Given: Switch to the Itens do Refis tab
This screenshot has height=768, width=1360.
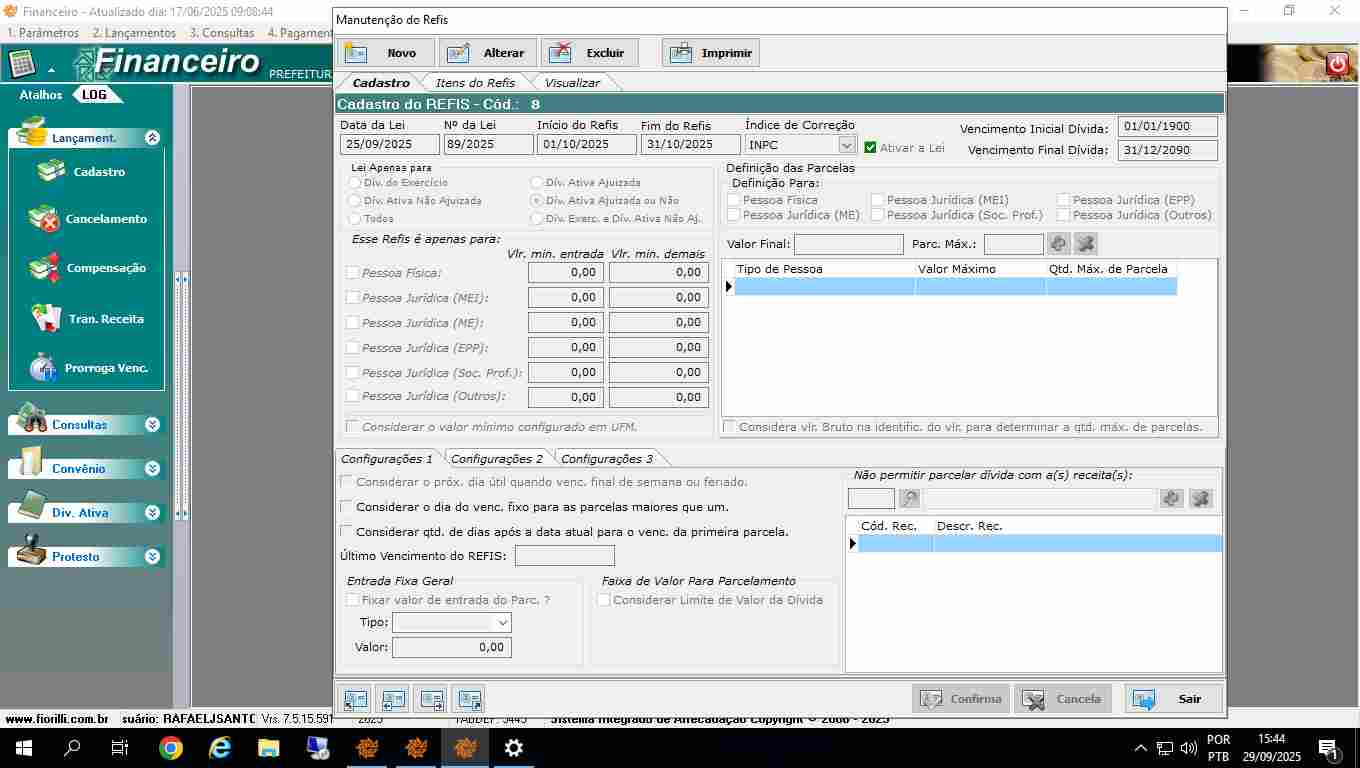Looking at the screenshot, I should (475, 83).
